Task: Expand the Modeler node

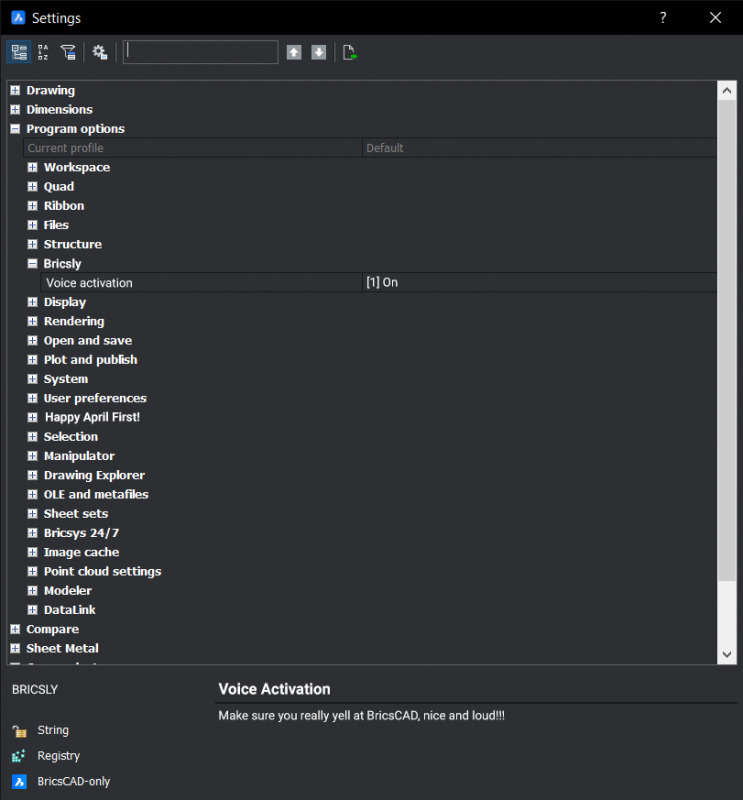Action: 32,591
